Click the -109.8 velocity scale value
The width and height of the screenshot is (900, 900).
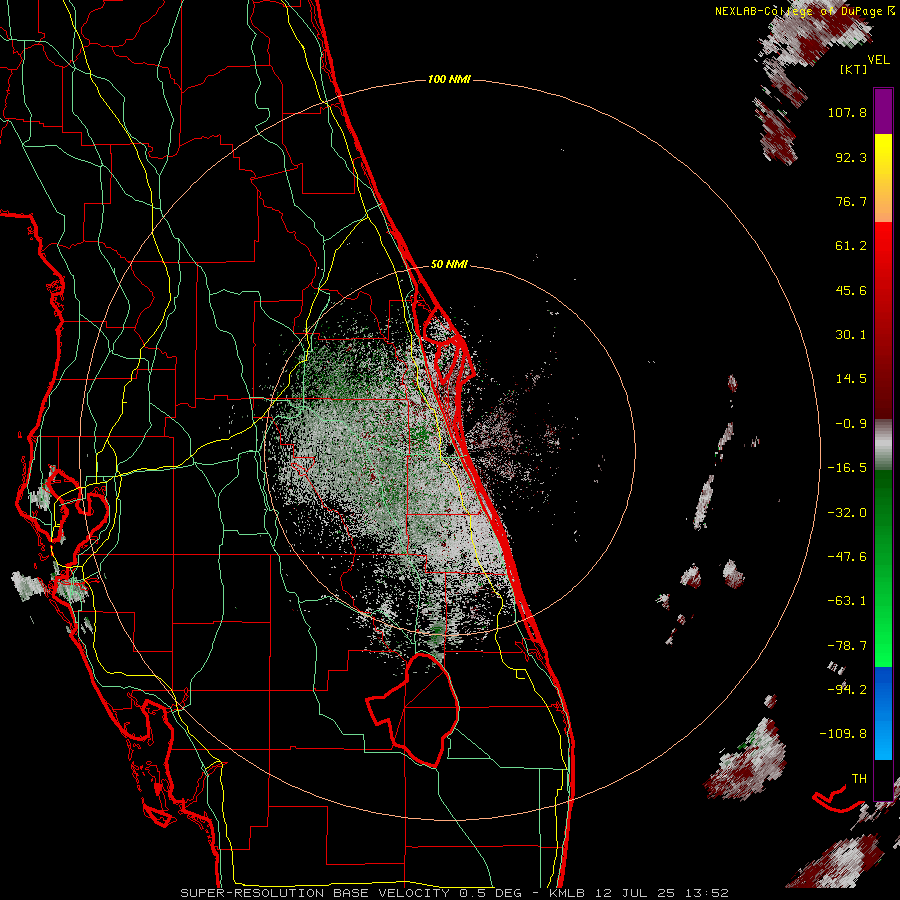pyautogui.click(x=844, y=734)
